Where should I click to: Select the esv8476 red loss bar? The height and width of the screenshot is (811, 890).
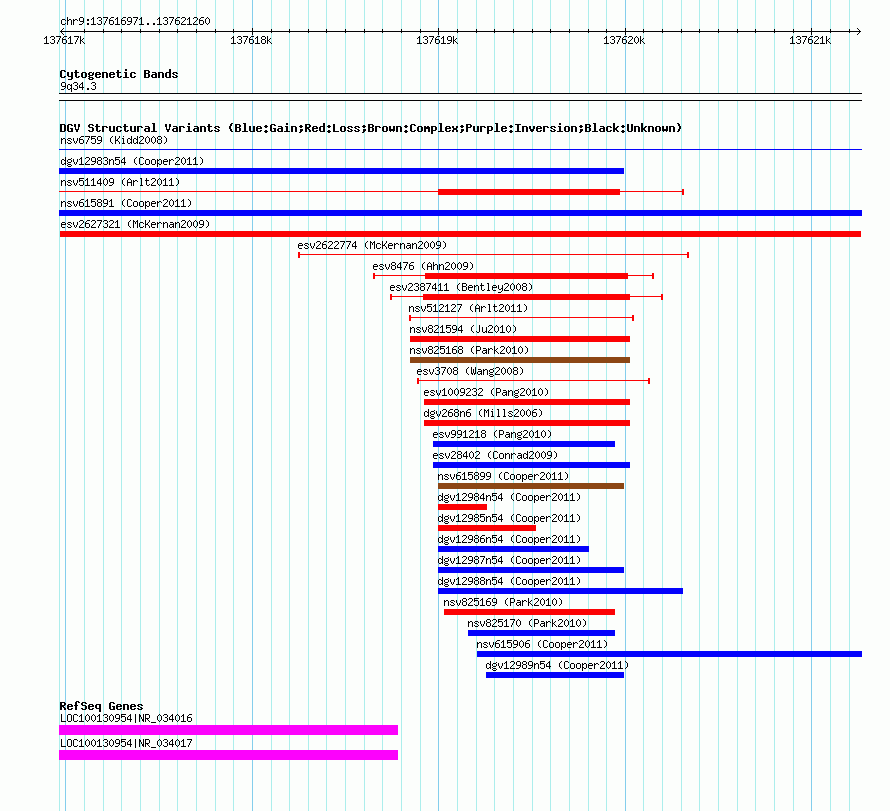tap(526, 276)
